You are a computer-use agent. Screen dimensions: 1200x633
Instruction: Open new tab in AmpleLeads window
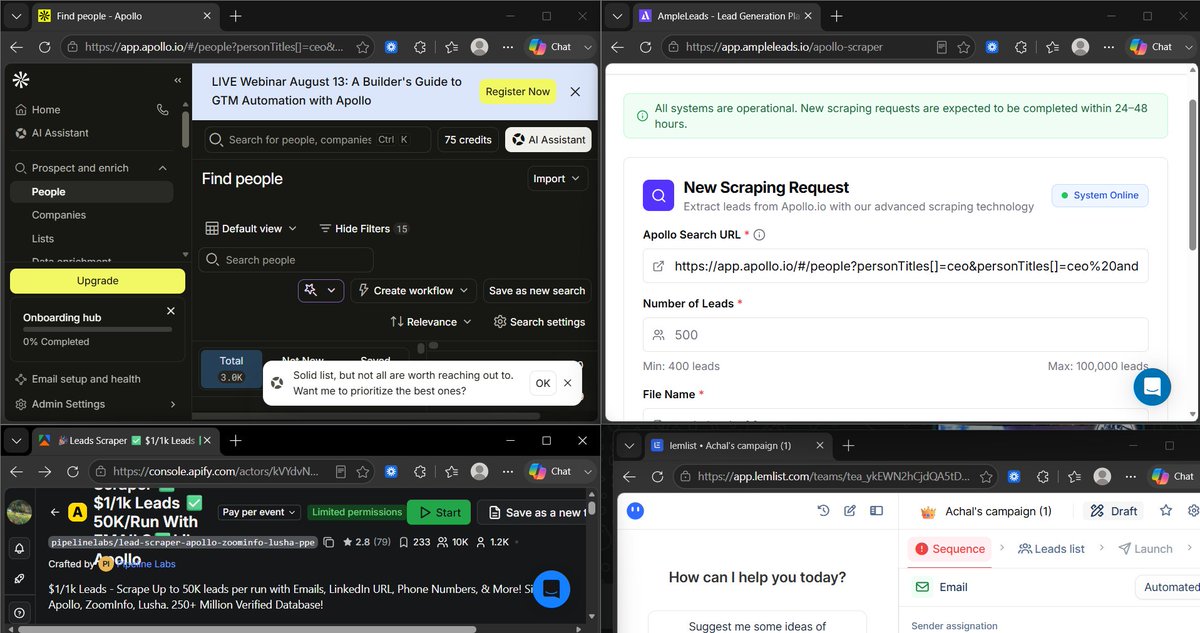(x=836, y=16)
